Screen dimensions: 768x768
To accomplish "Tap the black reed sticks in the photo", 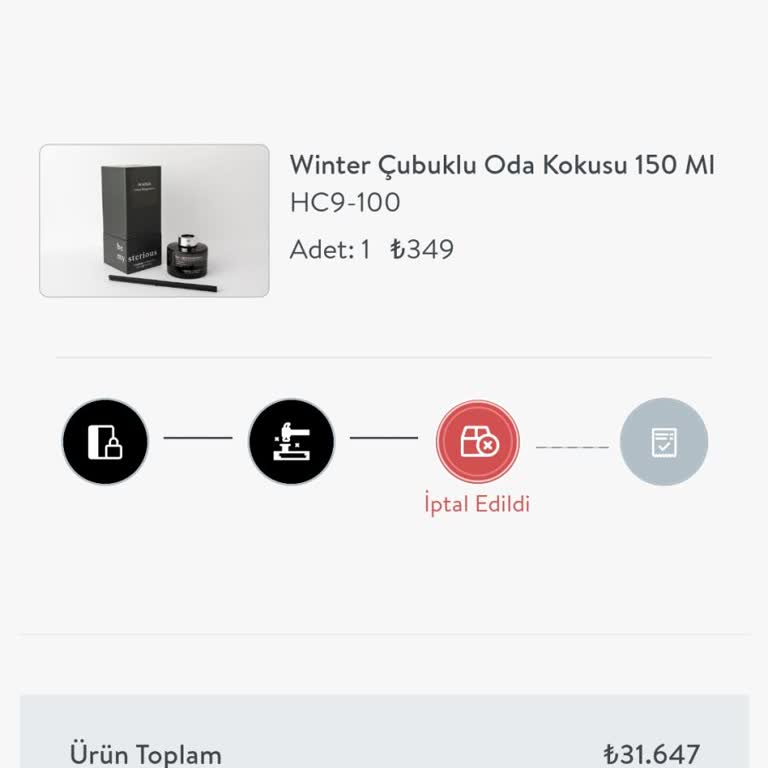I will click(160, 285).
